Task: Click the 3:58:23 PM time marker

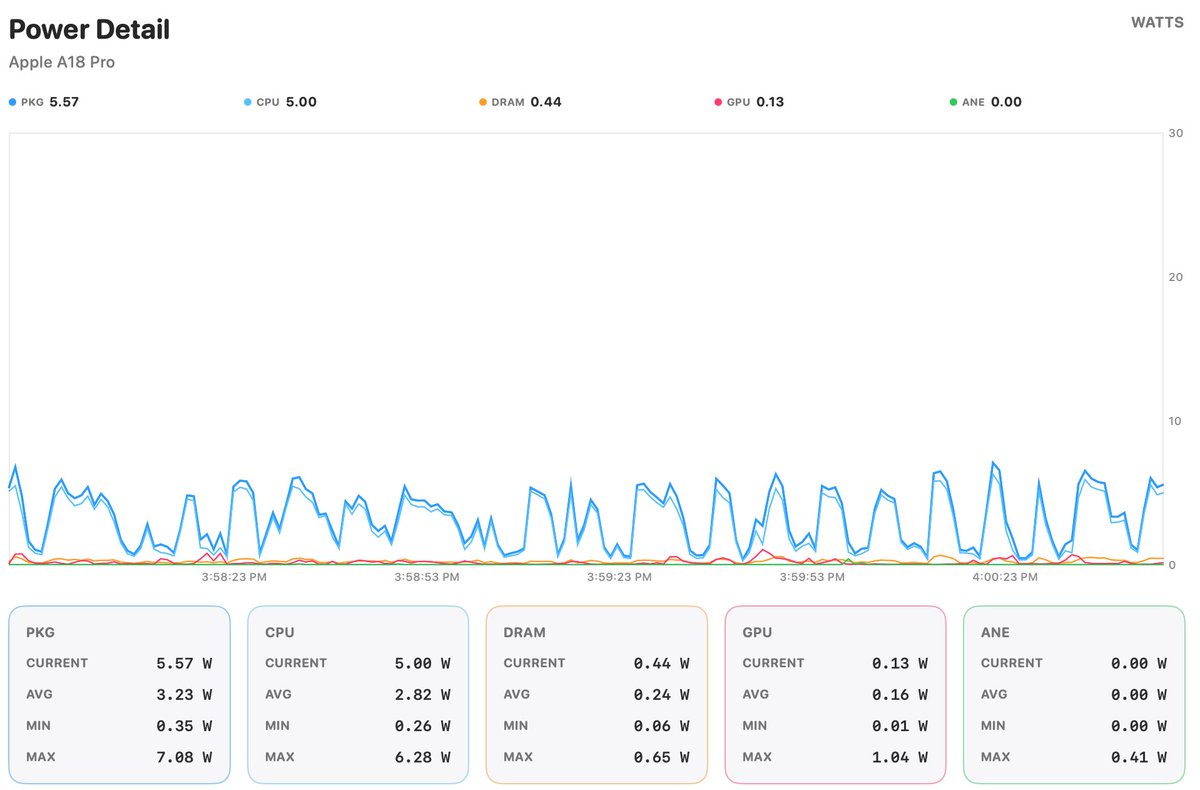Action: pyautogui.click(x=234, y=577)
